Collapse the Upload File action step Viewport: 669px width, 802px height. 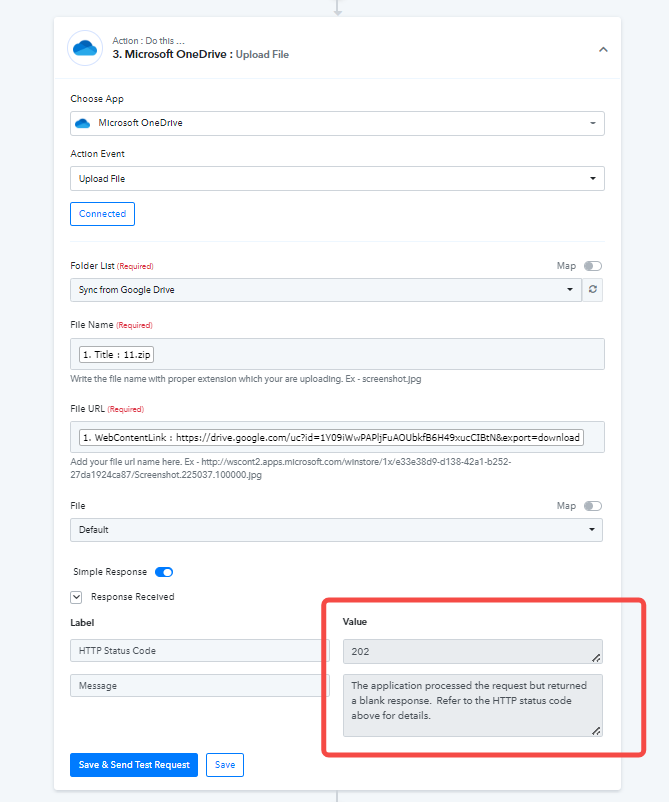pyautogui.click(x=603, y=50)
